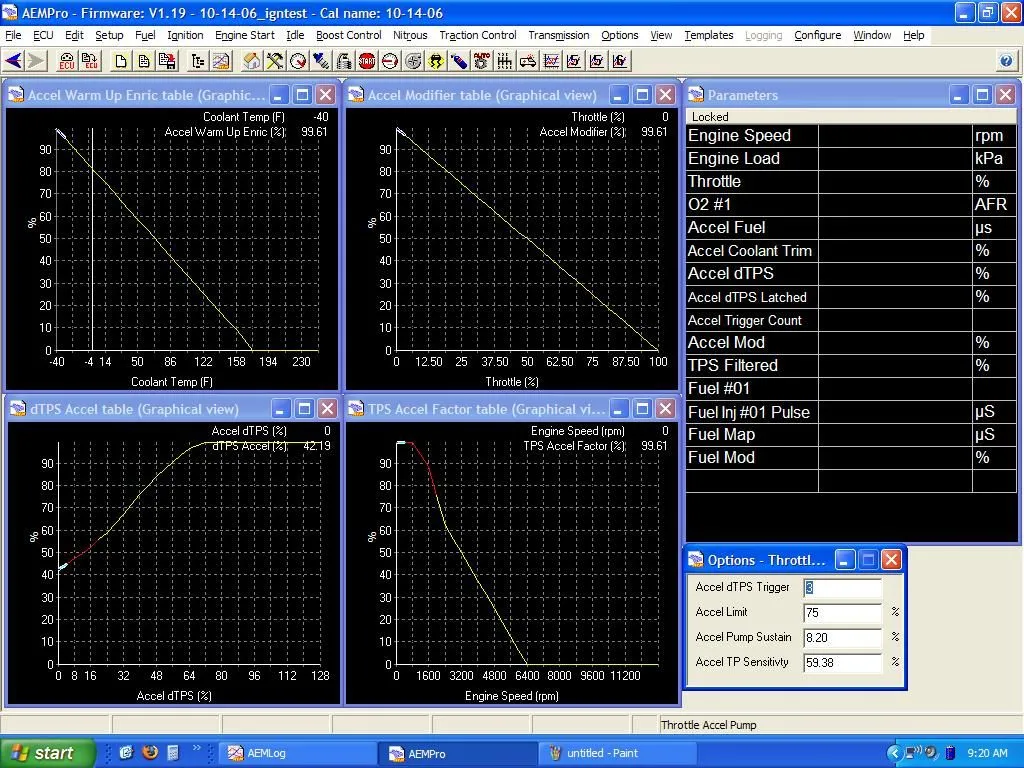Open the Fuel menu
Image resolution: width=1024 pixels, height=768 pixels.
[x=145, y=35]
